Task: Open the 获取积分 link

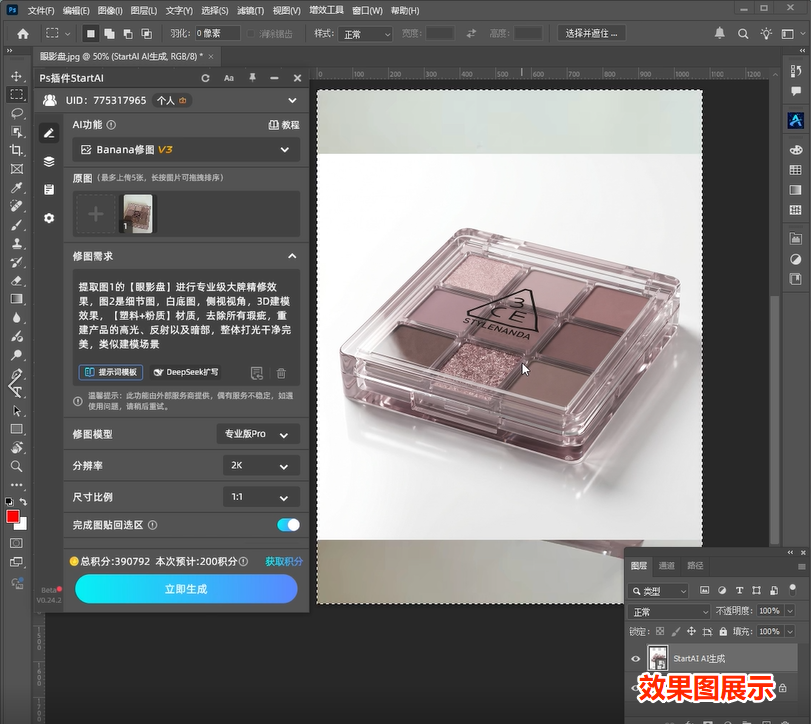Action: click(x=284, y=561)
